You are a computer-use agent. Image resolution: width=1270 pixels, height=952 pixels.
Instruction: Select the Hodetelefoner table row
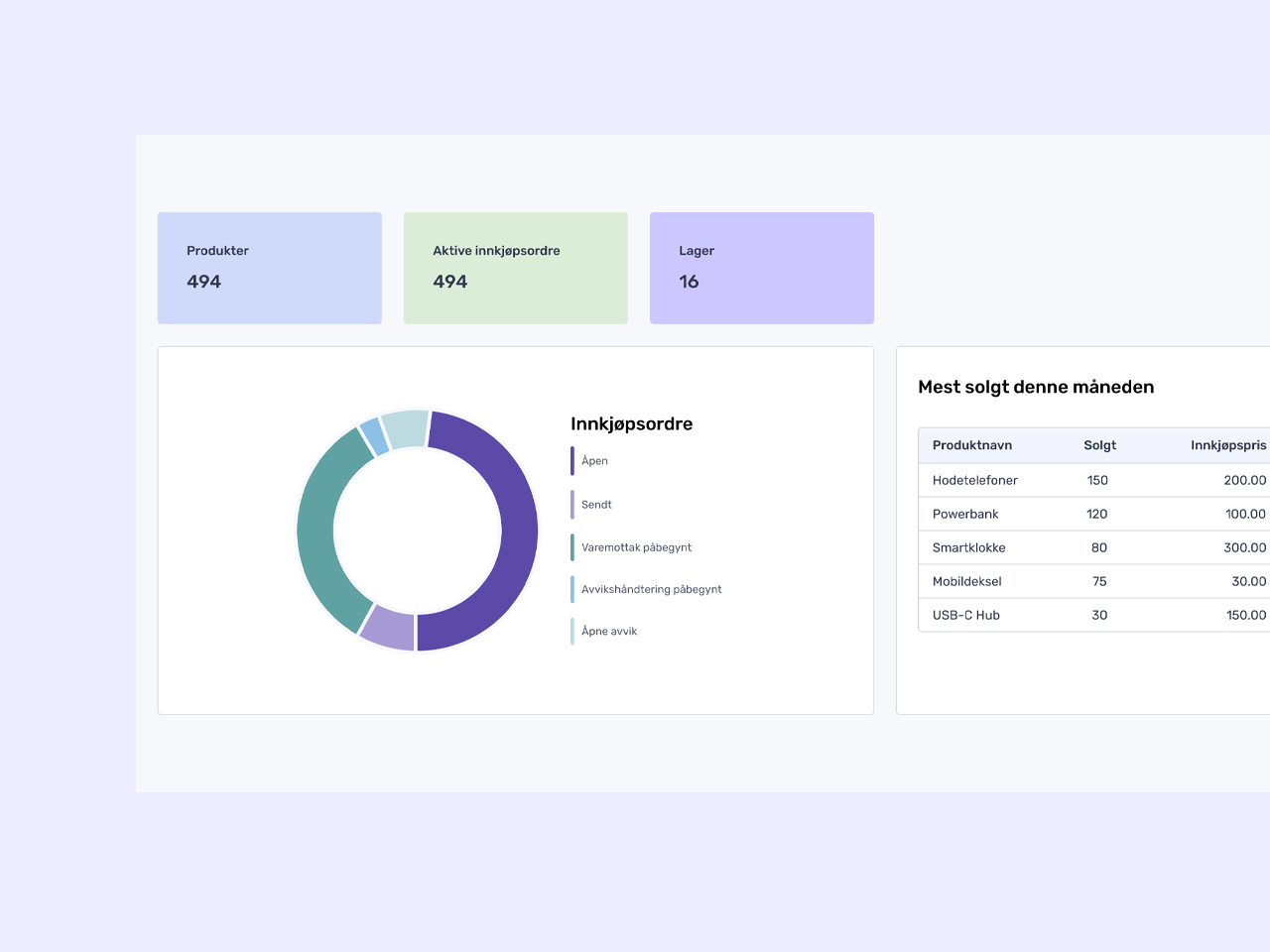coord(1091,480)
